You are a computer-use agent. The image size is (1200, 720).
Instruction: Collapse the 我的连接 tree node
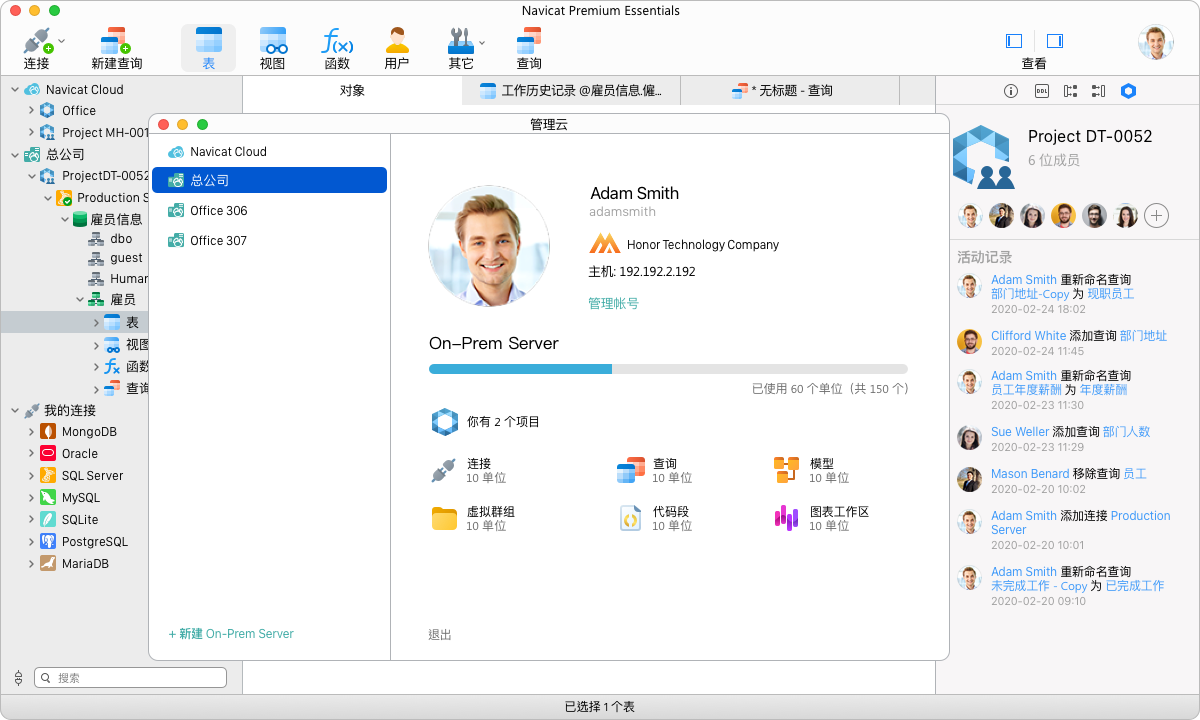[x=15, y=410]
